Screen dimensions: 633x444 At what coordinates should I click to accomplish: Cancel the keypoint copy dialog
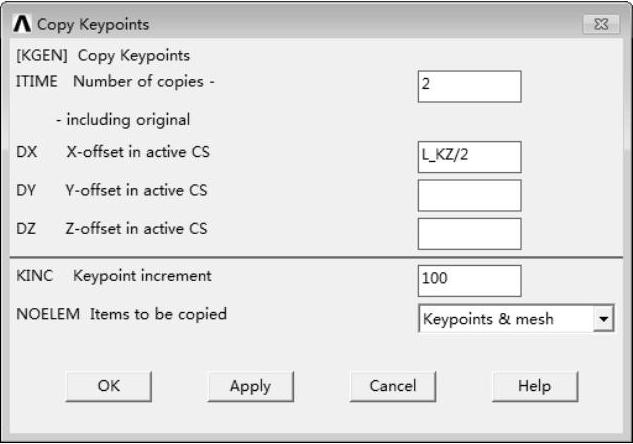coord(392,386)
